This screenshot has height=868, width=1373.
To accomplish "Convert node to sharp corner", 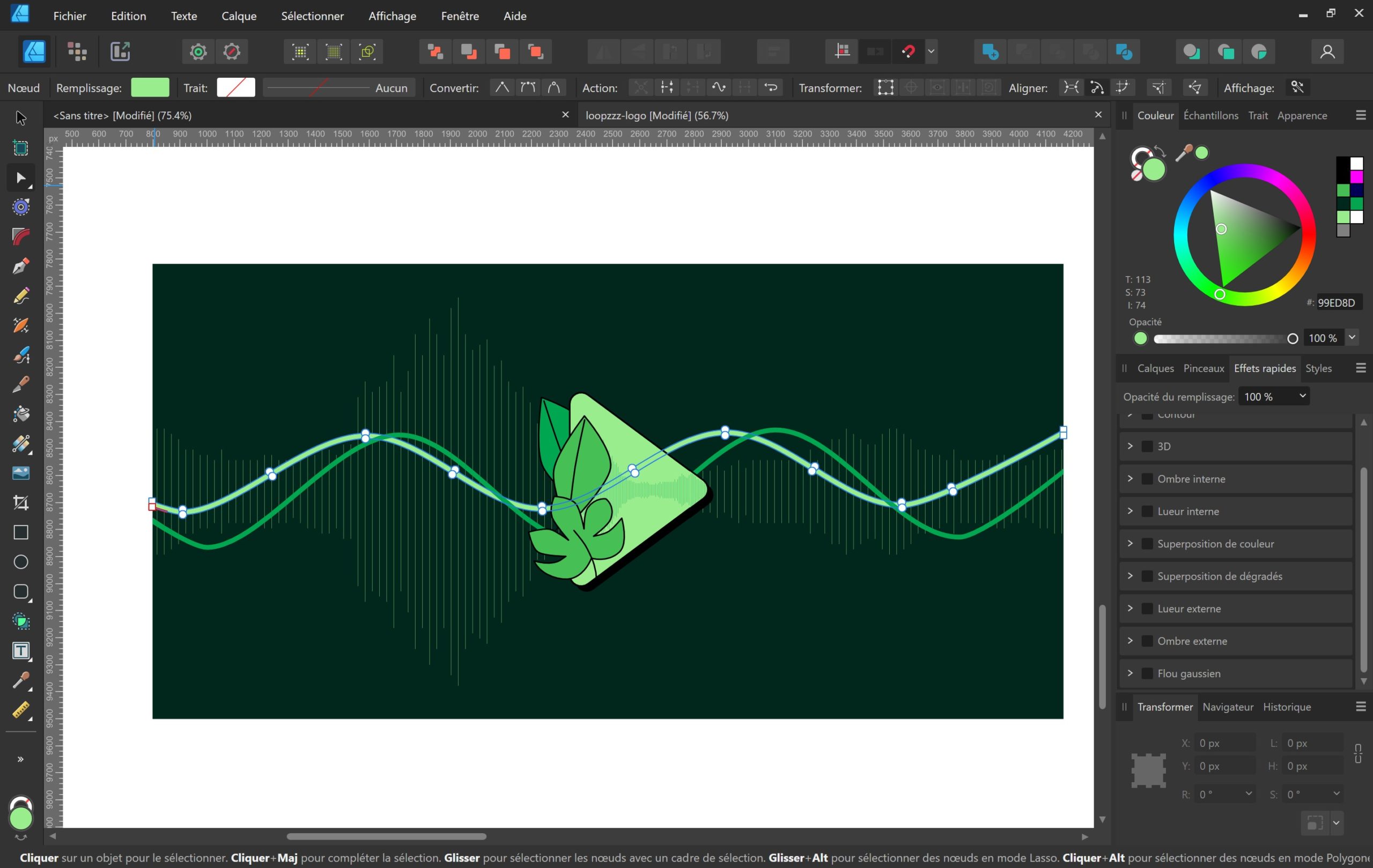I will point(502,88).
